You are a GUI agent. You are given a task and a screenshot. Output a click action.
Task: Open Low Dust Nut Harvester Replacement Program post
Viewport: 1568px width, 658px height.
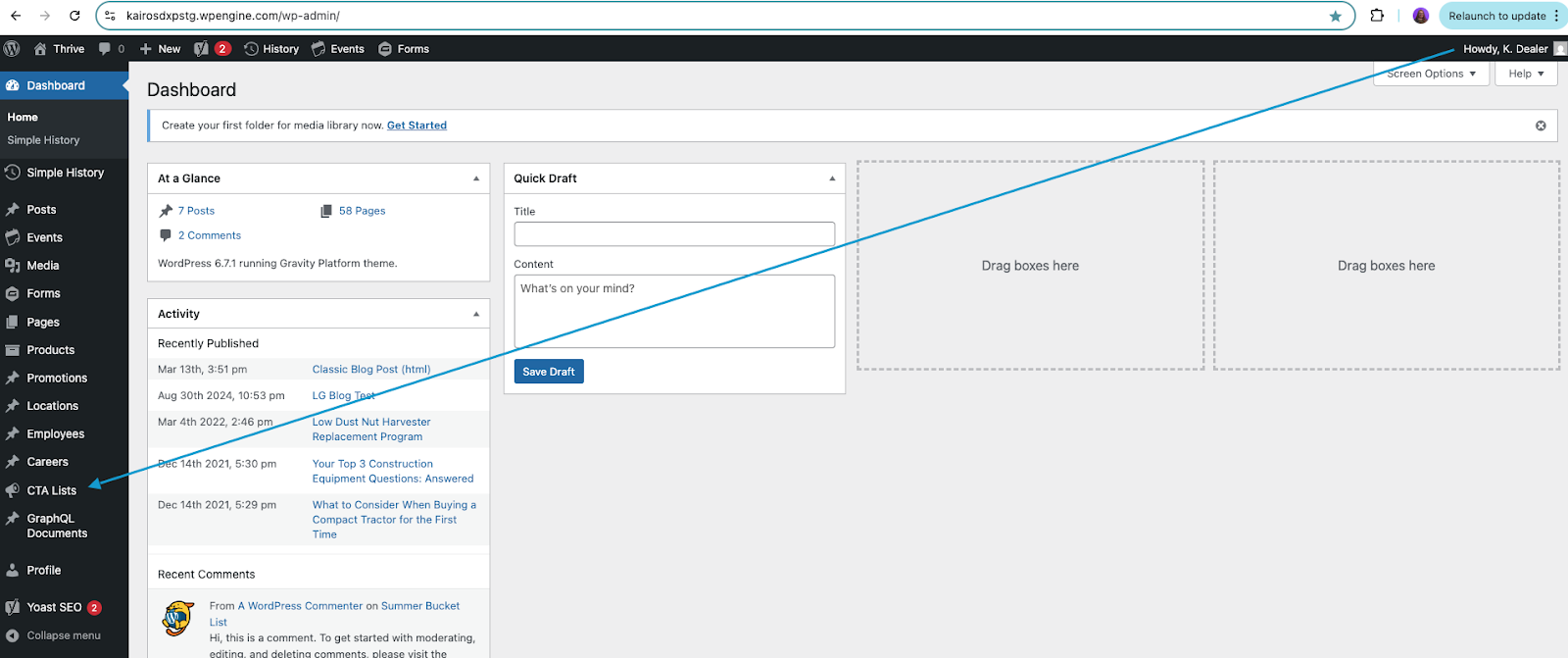pos(371,430)
